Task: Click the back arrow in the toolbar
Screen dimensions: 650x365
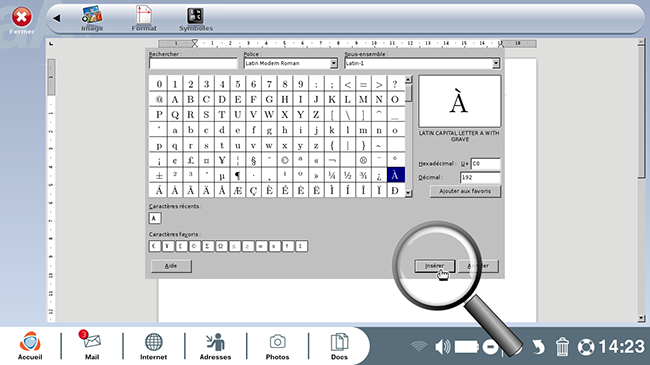Action: click(x=57, y=18)
